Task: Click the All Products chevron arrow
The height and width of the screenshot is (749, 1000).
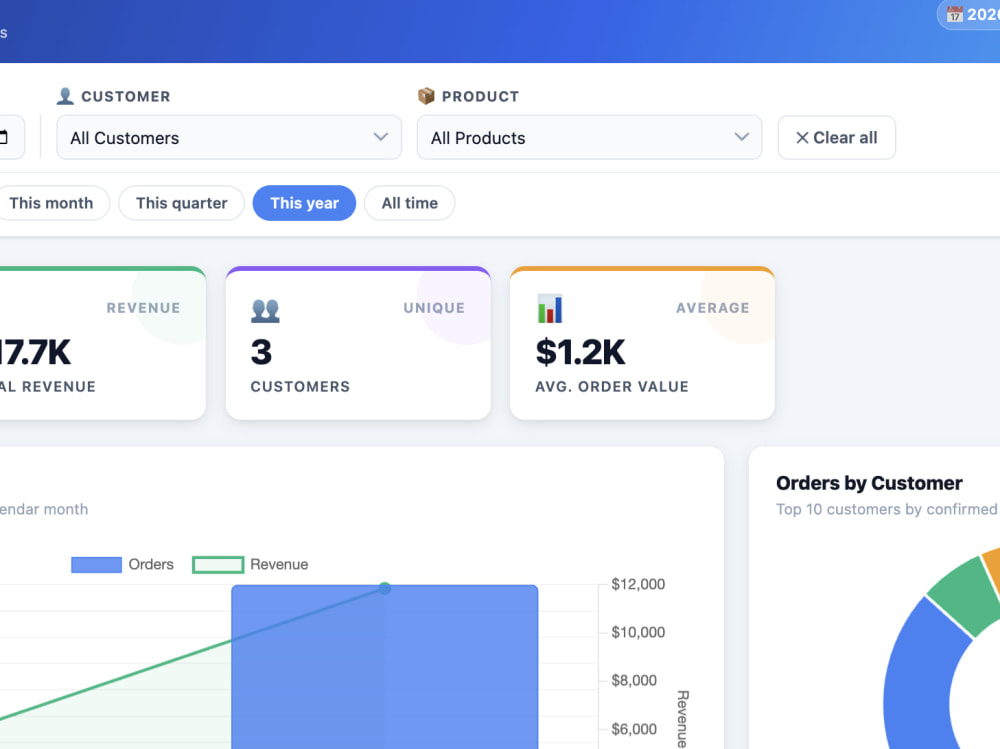Action: (x=741, y=137)
